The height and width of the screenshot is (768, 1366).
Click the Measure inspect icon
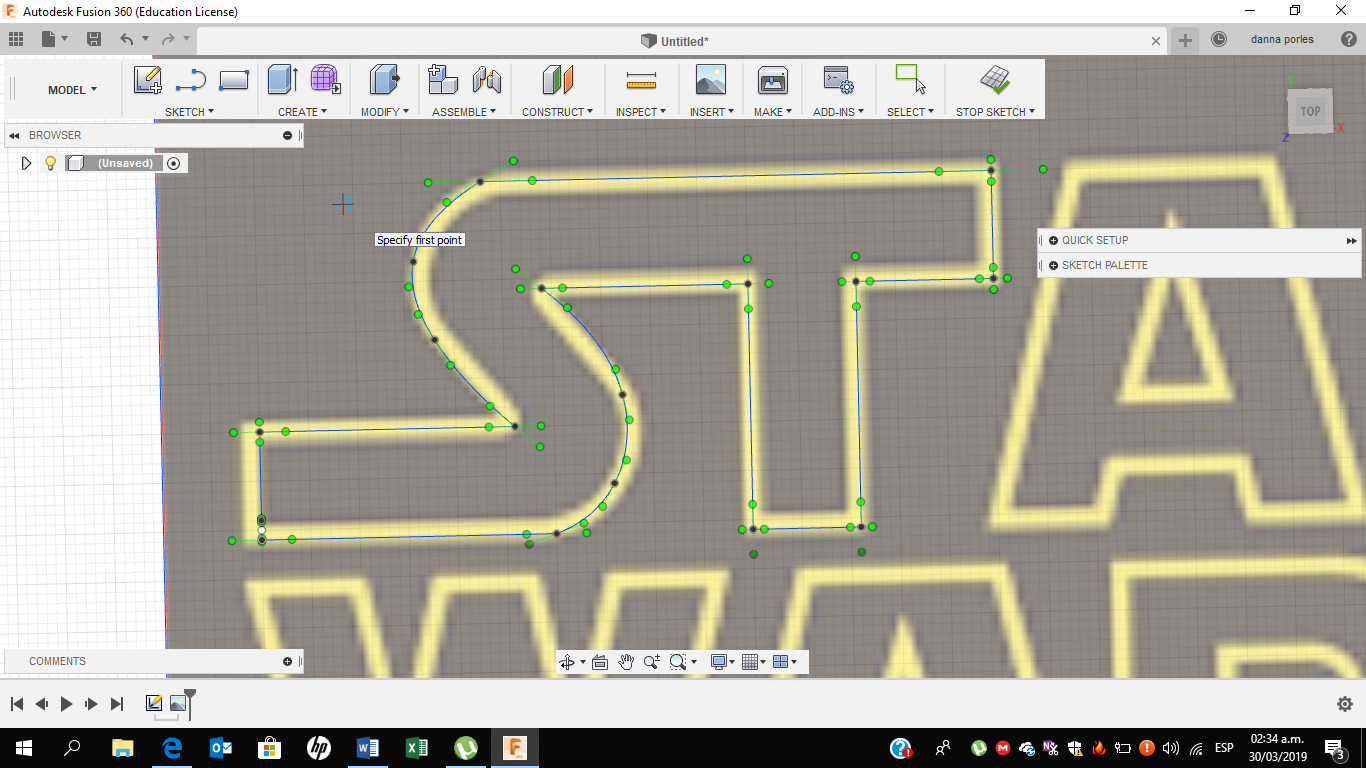click(x=641, y=80)
